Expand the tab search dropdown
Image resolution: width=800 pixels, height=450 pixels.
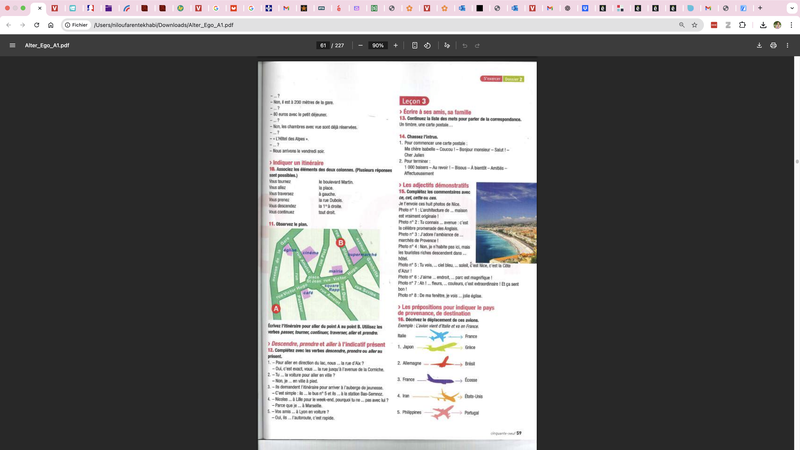click(790, 8)
